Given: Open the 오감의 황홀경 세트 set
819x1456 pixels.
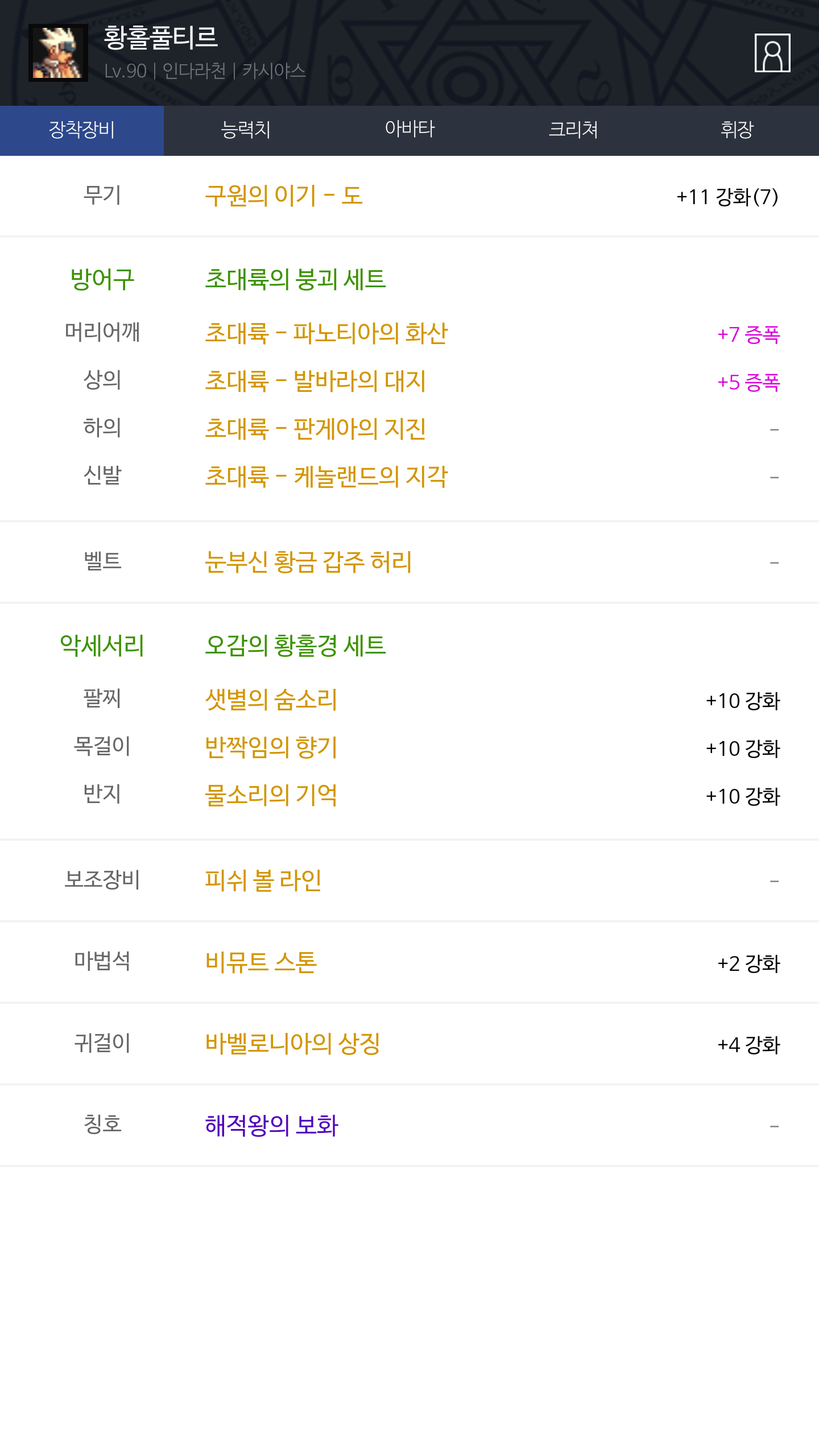Looking at the screenshot, I should [x=295, y=646].
